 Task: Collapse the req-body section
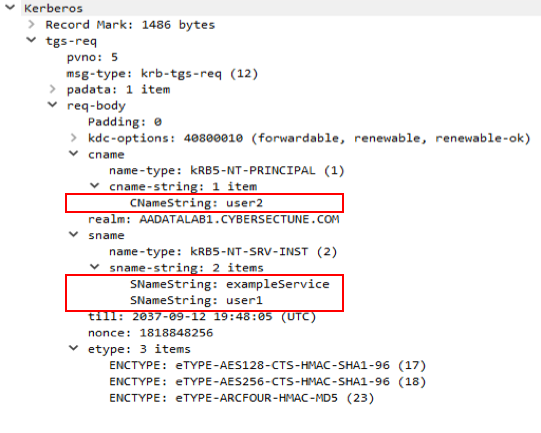52,104
